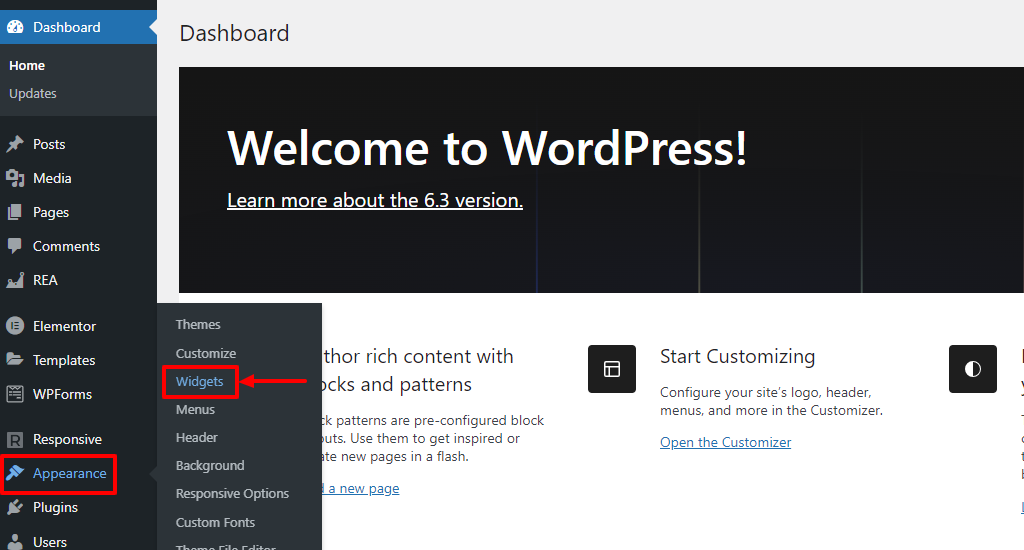Click the WPForms icon
This screenshot has height=550, width=1024.
(15, 394)
